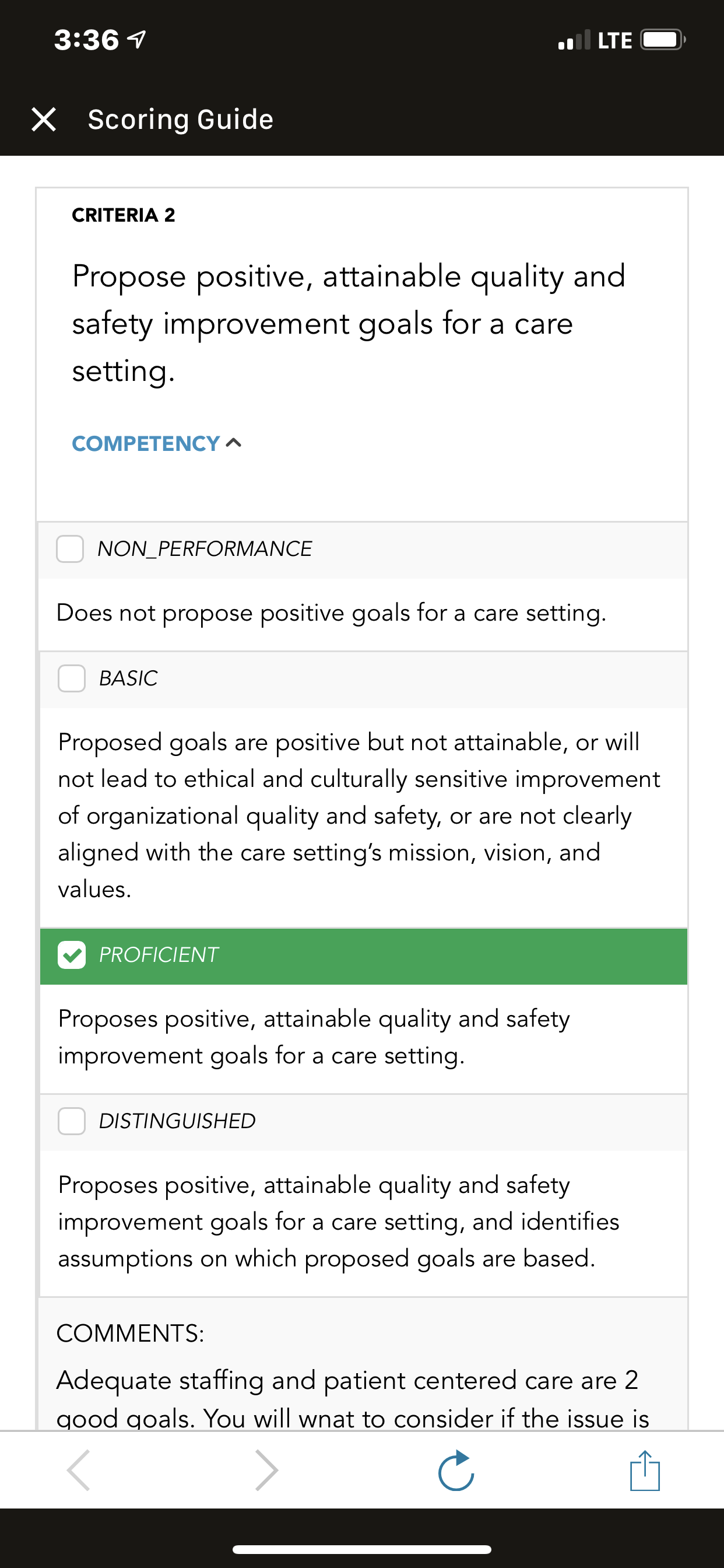Tap the battery indicator icon
Screen dimensions: 724x1568
[663, 40]
